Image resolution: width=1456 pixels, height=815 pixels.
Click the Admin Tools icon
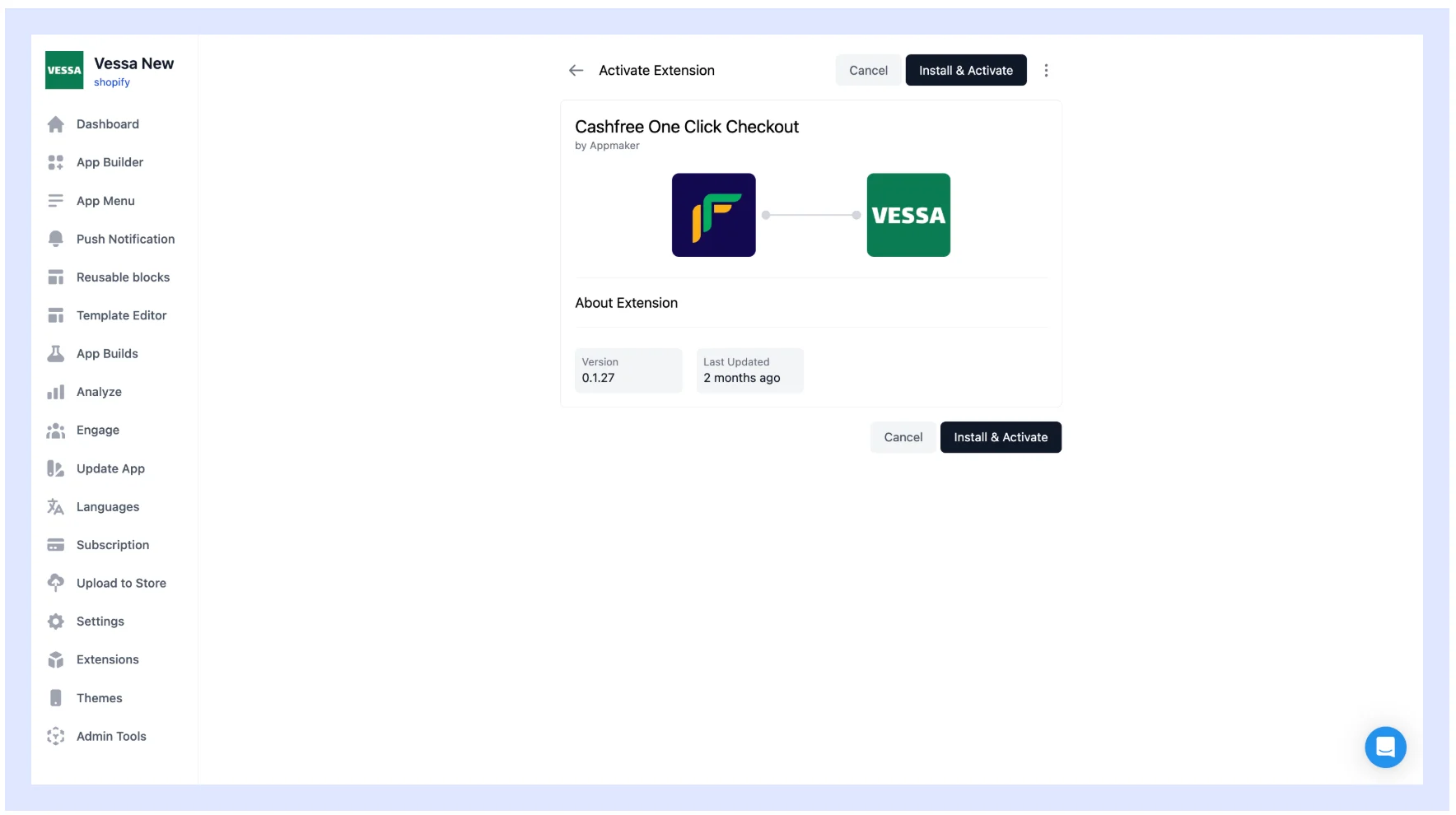[x=55, y=736]
